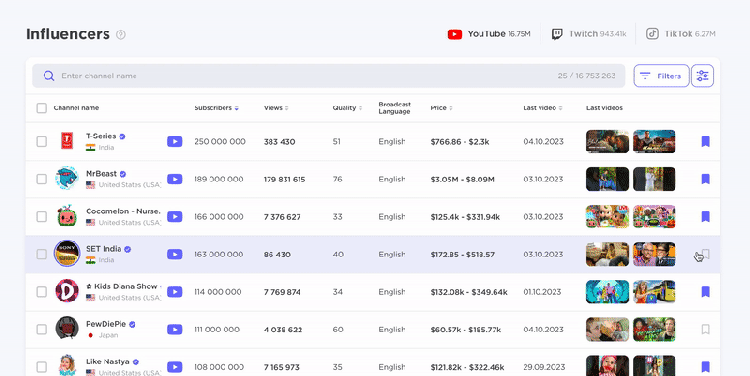Open the T-Series channel name link
The width and height of the screenshot is (750, 376).
pyautogui.click(x=101, y=136)
